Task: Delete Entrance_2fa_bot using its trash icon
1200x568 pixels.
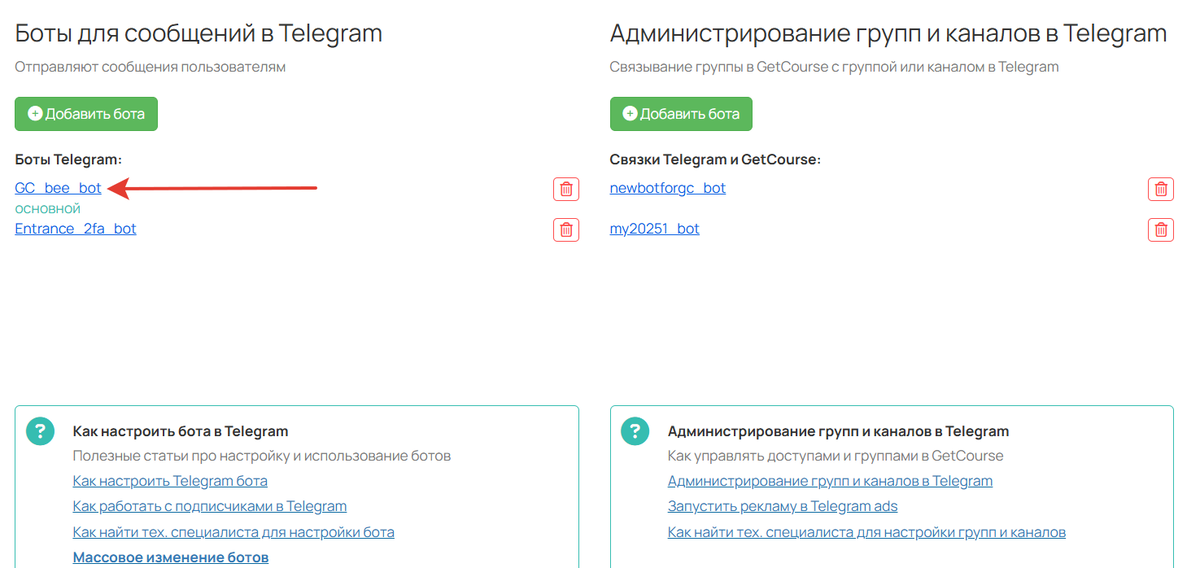Action: click(566, 229)
